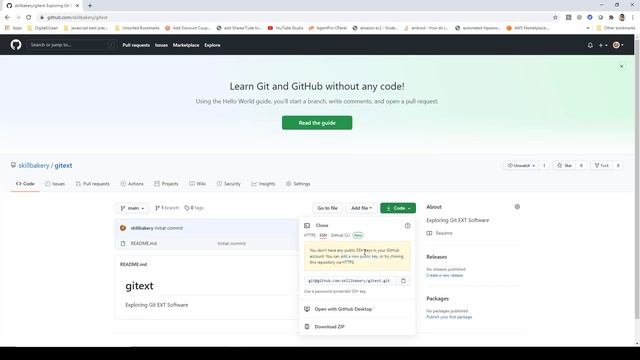Copy the SSH clone URL

point(403,281)
